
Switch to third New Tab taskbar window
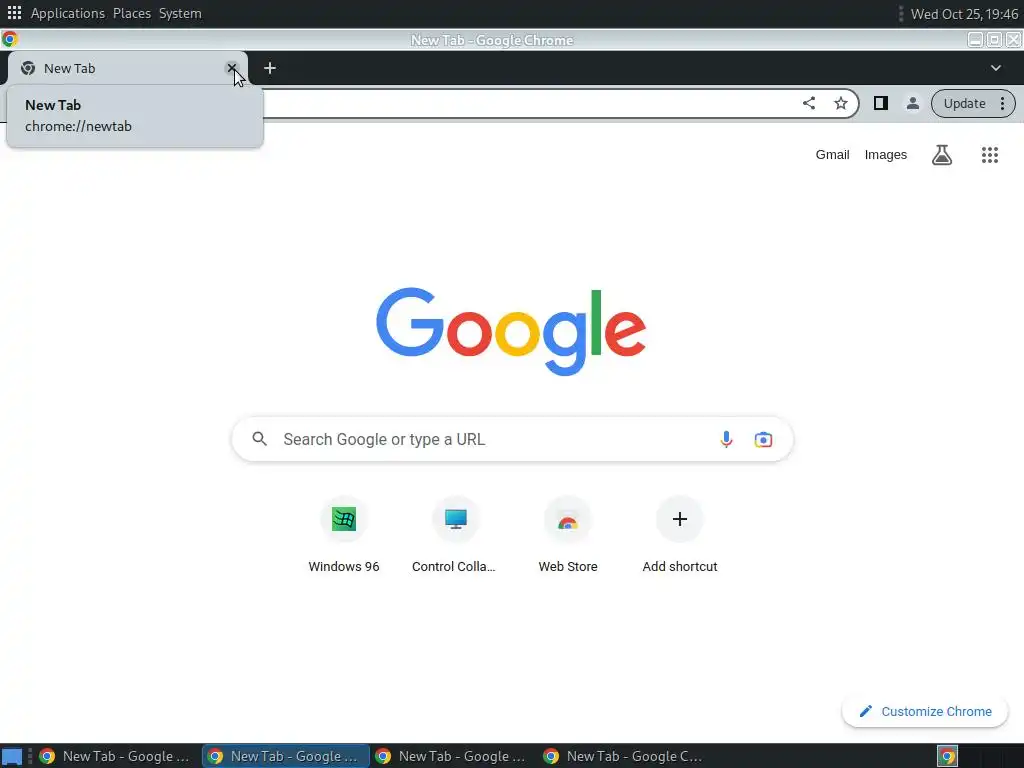pos(452,756)
